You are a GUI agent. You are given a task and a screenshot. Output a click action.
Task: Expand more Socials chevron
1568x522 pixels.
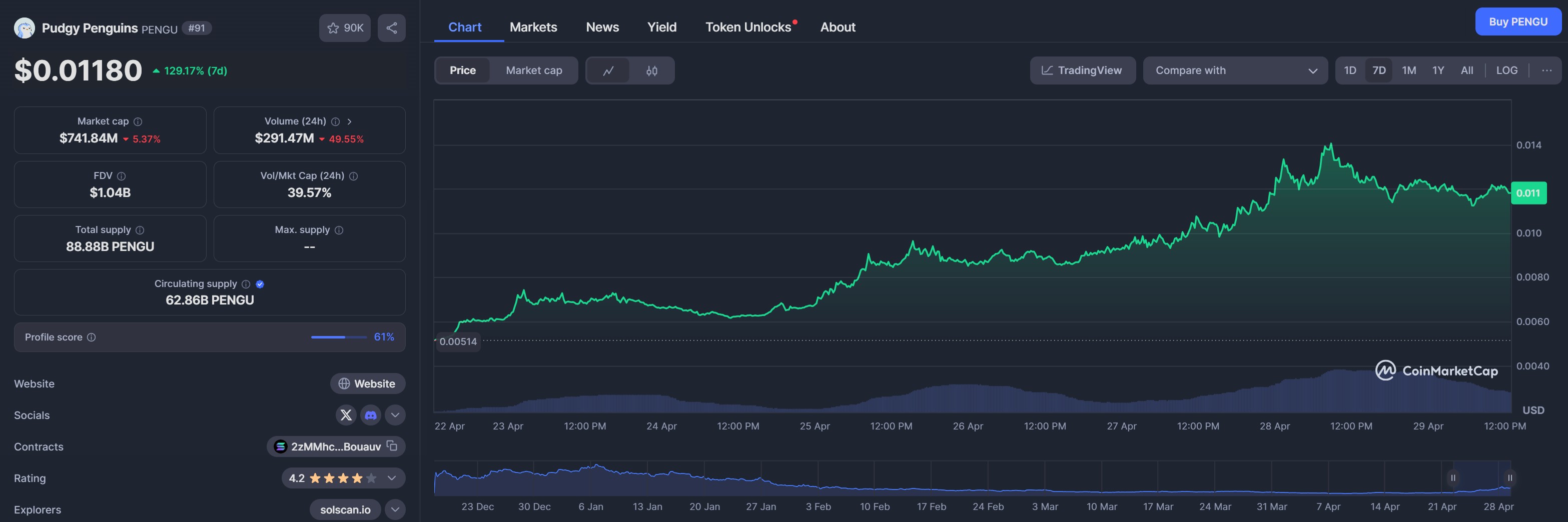(x=395, y=415)
